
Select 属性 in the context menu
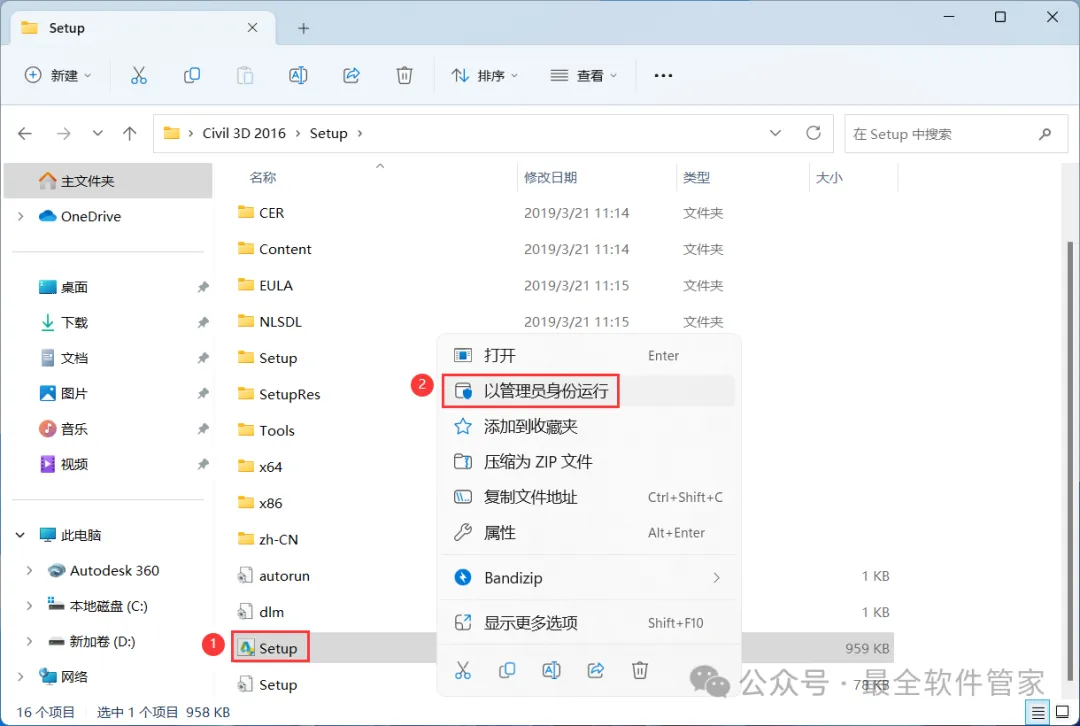(589, 532)
